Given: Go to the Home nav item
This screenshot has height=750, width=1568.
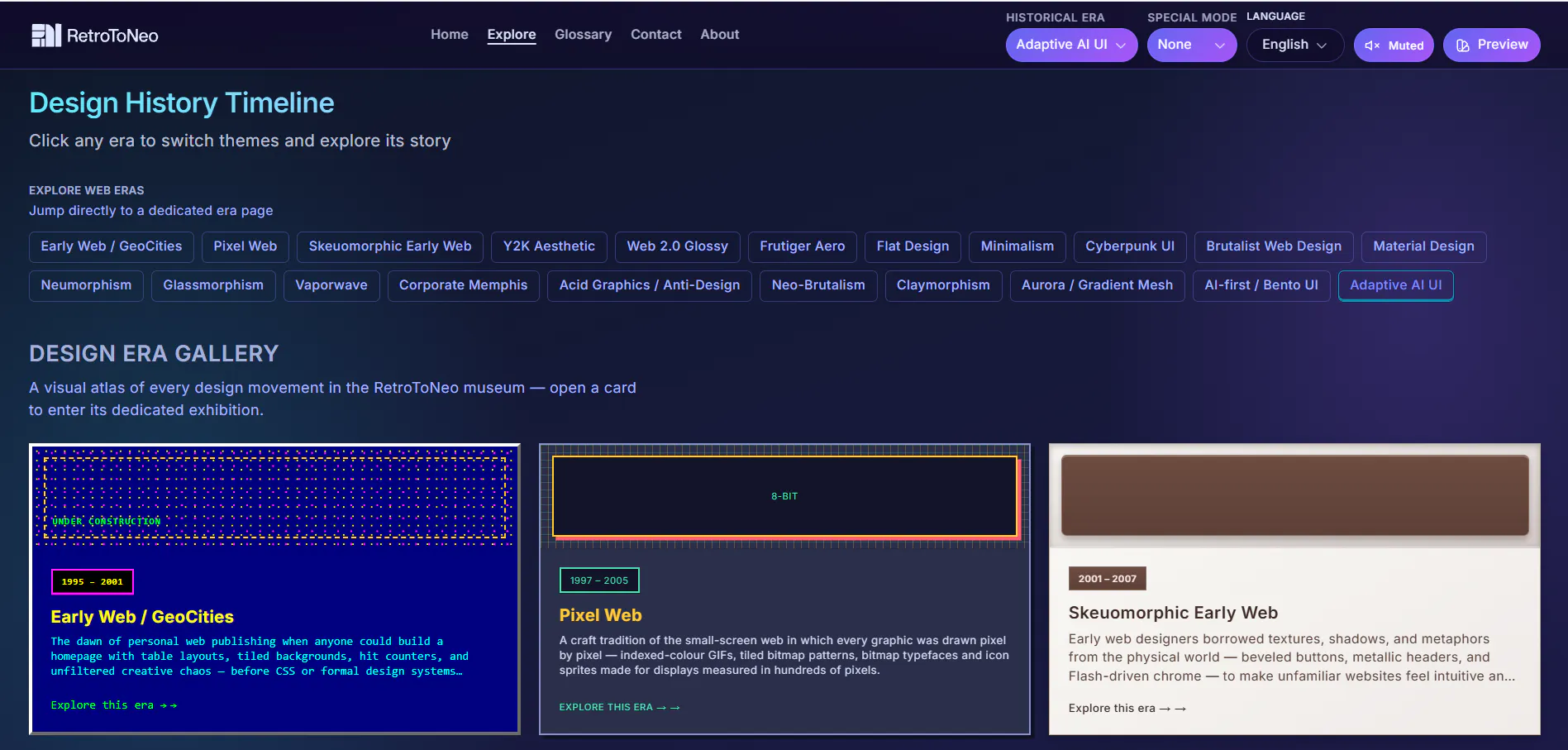Looking at the screenshot, I should [x=450, y=35].
